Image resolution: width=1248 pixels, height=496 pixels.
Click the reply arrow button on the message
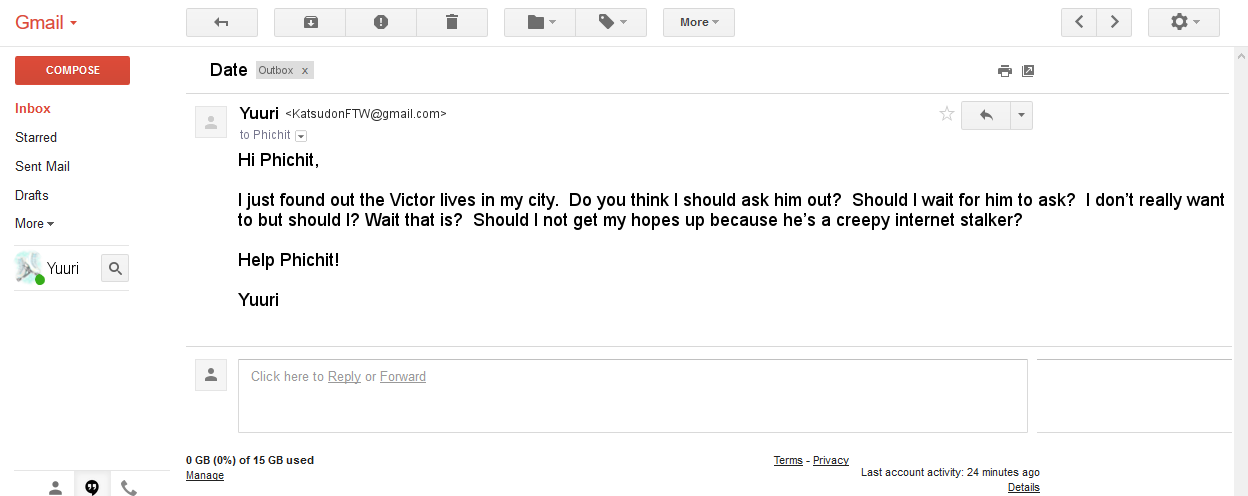986,115
